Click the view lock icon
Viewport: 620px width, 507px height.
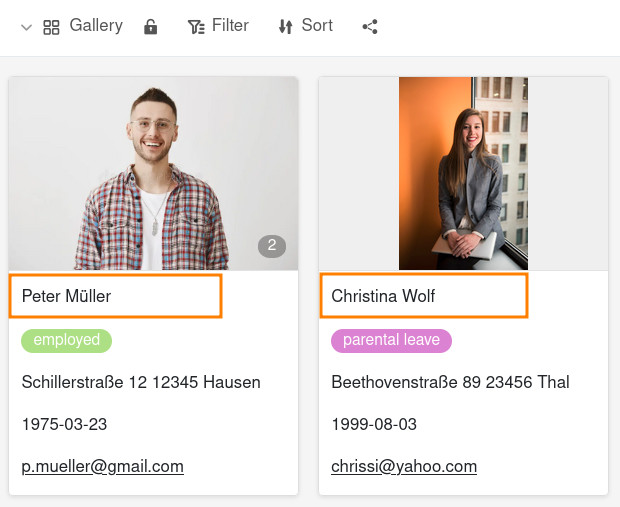(150, 27)
